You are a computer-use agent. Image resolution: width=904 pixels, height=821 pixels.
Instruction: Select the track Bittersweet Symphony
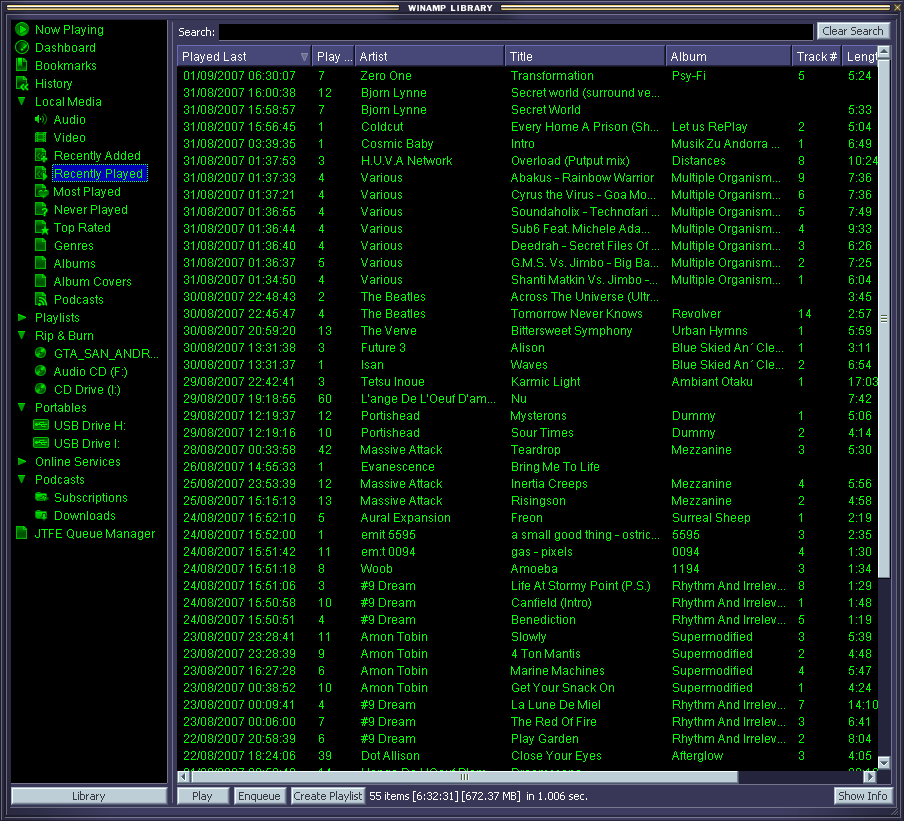528,330
